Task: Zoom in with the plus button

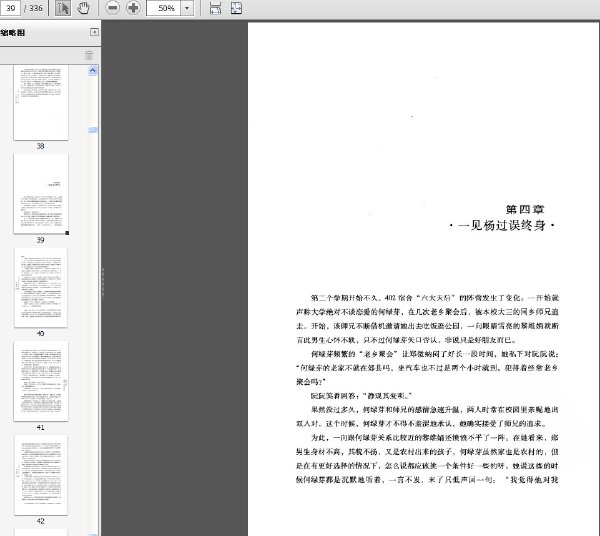Action: [x=133, y=8]
